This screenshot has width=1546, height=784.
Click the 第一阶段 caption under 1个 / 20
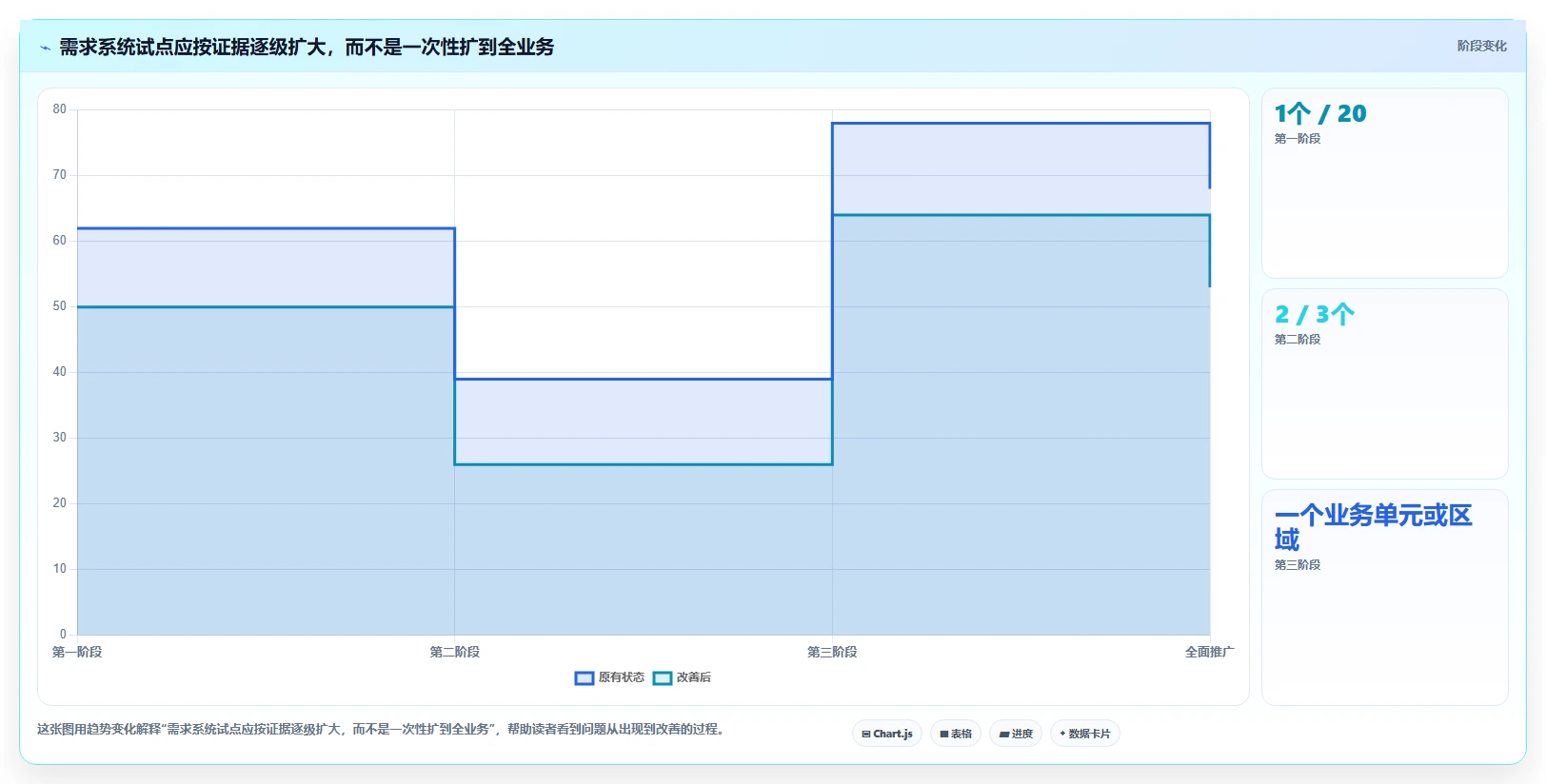tap(1298, 139)
